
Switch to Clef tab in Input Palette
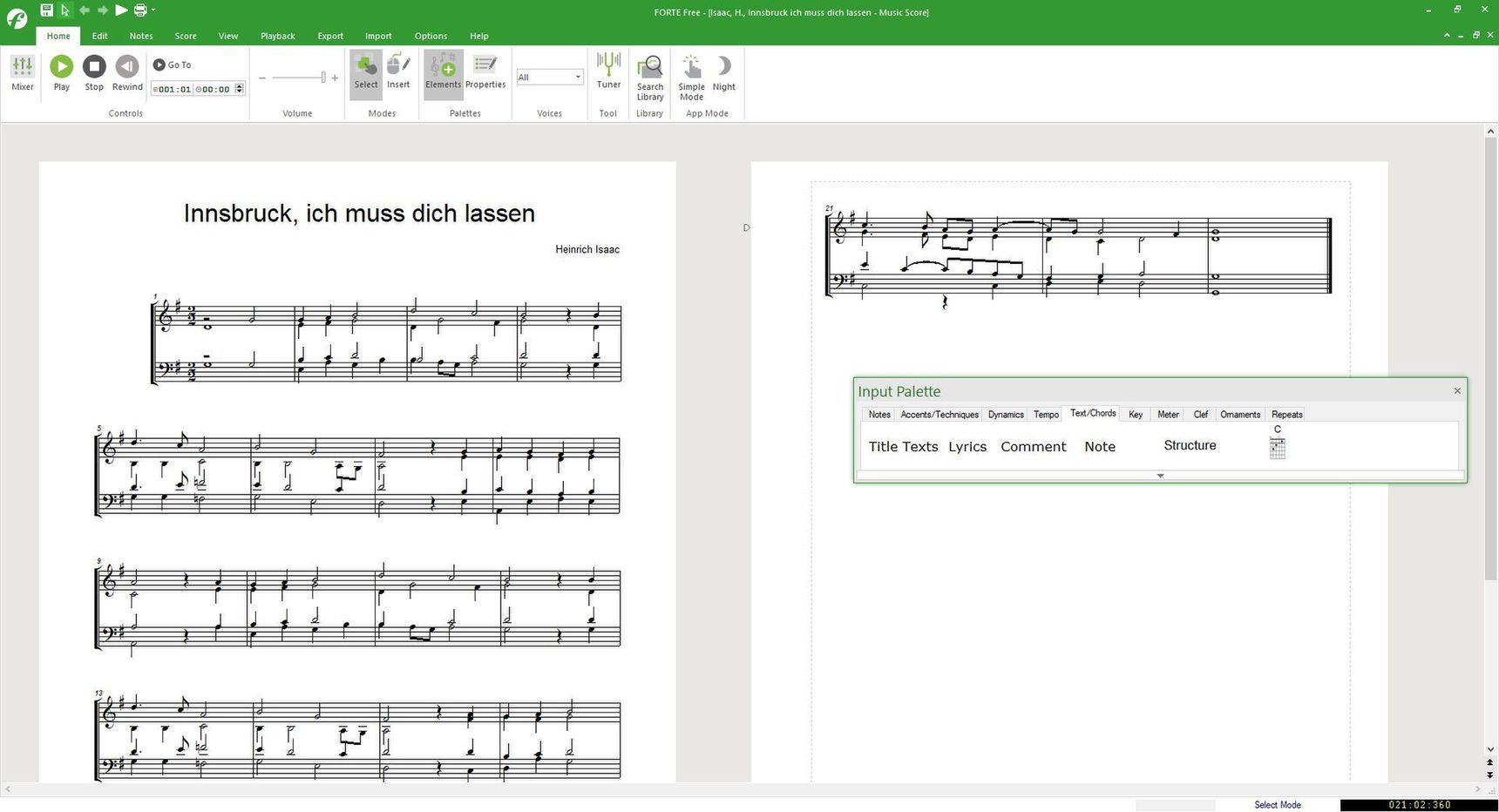(1200, 415)
